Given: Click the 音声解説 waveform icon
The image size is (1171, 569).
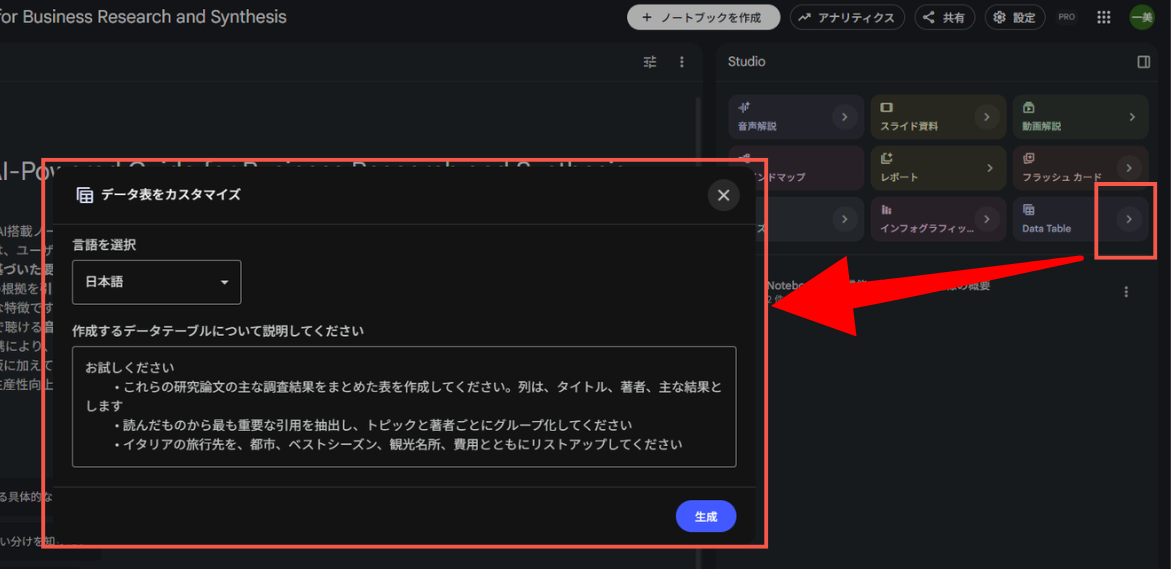Looking at the screenshot, I should [x=743, y=108].
